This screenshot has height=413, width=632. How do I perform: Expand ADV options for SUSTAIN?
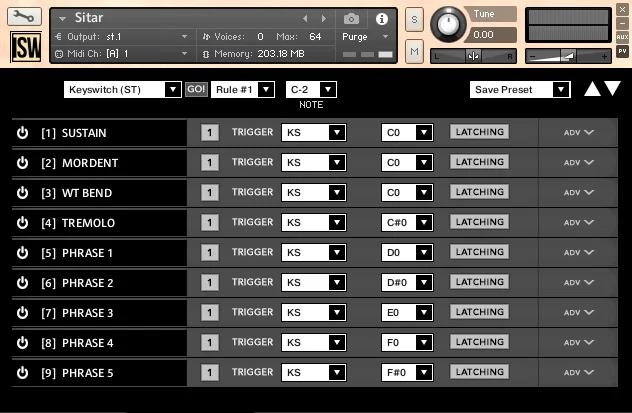pyautogui.click(x=579, y=133)
